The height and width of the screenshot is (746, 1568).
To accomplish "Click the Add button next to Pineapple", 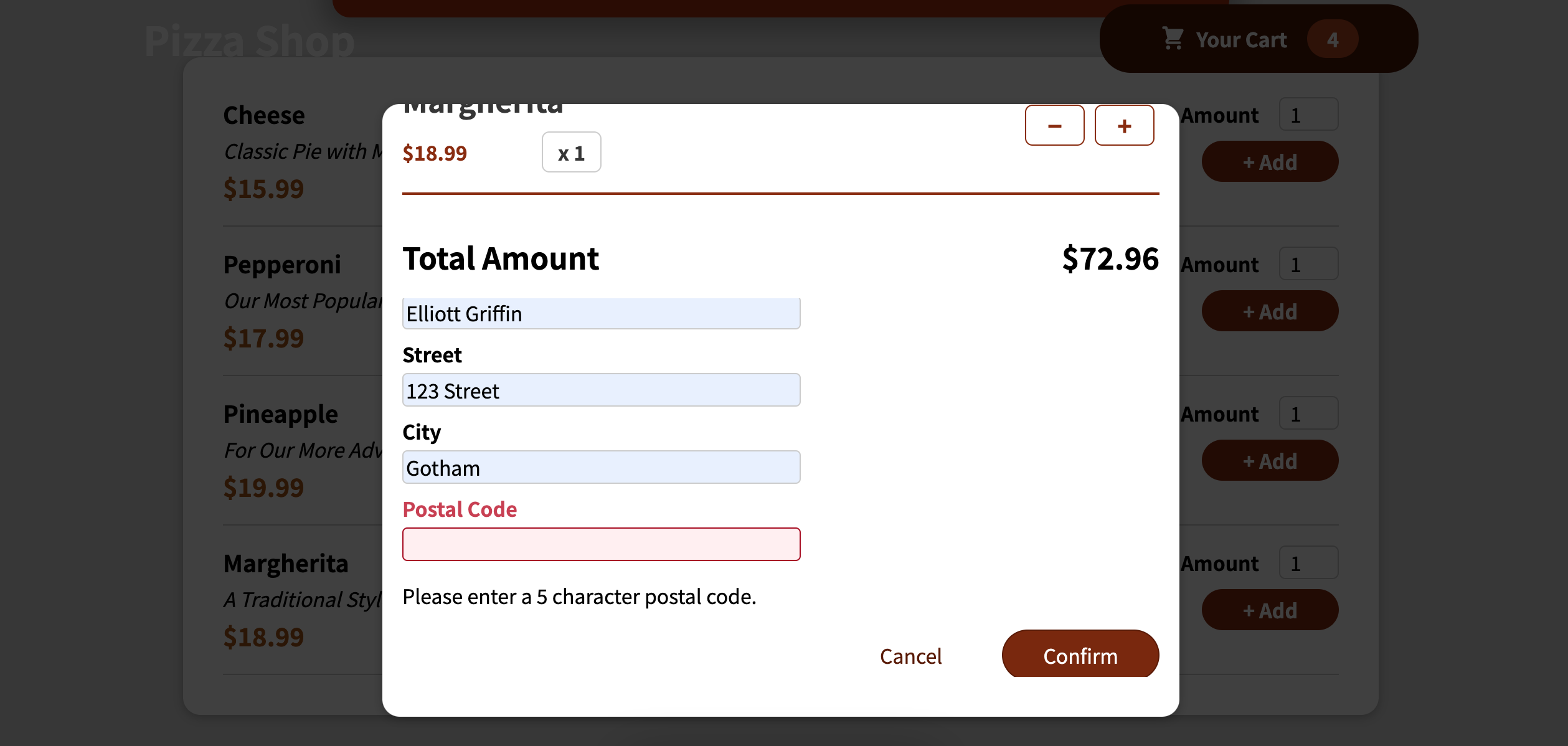I will [1270, 460].
